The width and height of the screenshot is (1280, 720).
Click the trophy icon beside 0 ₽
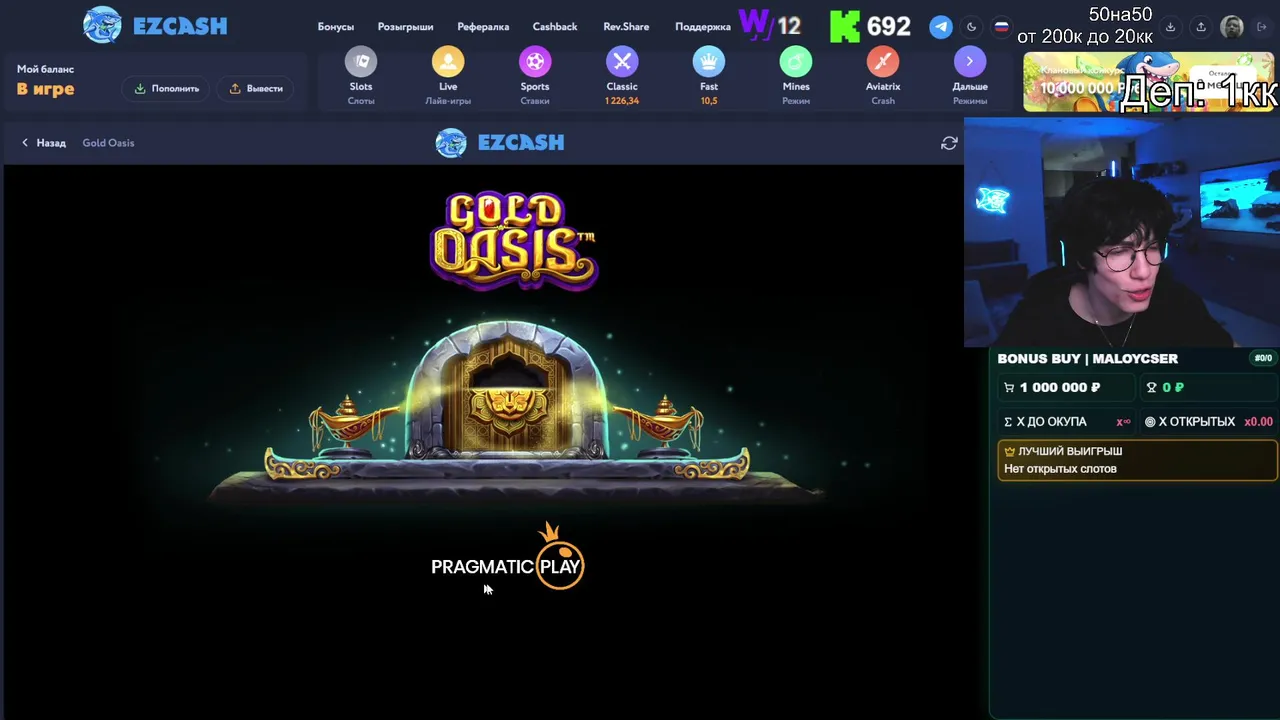point(1151,388)
